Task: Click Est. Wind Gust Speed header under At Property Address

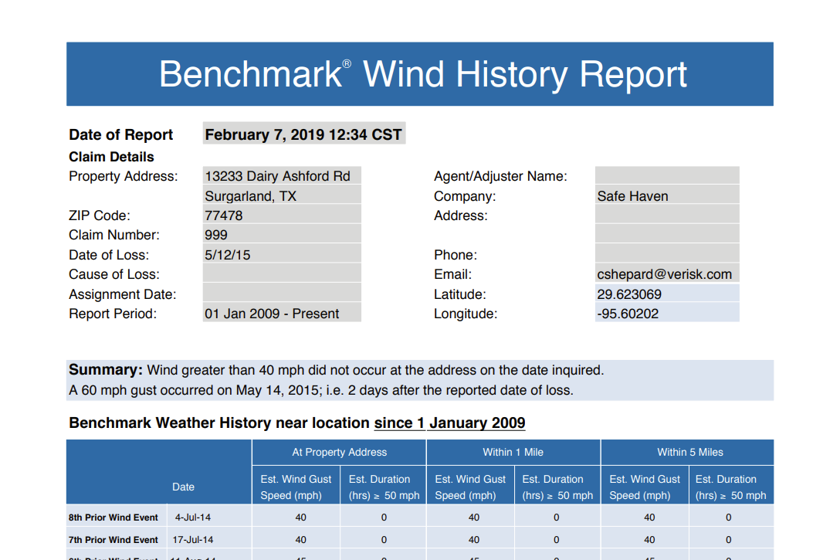Action: 296,487
